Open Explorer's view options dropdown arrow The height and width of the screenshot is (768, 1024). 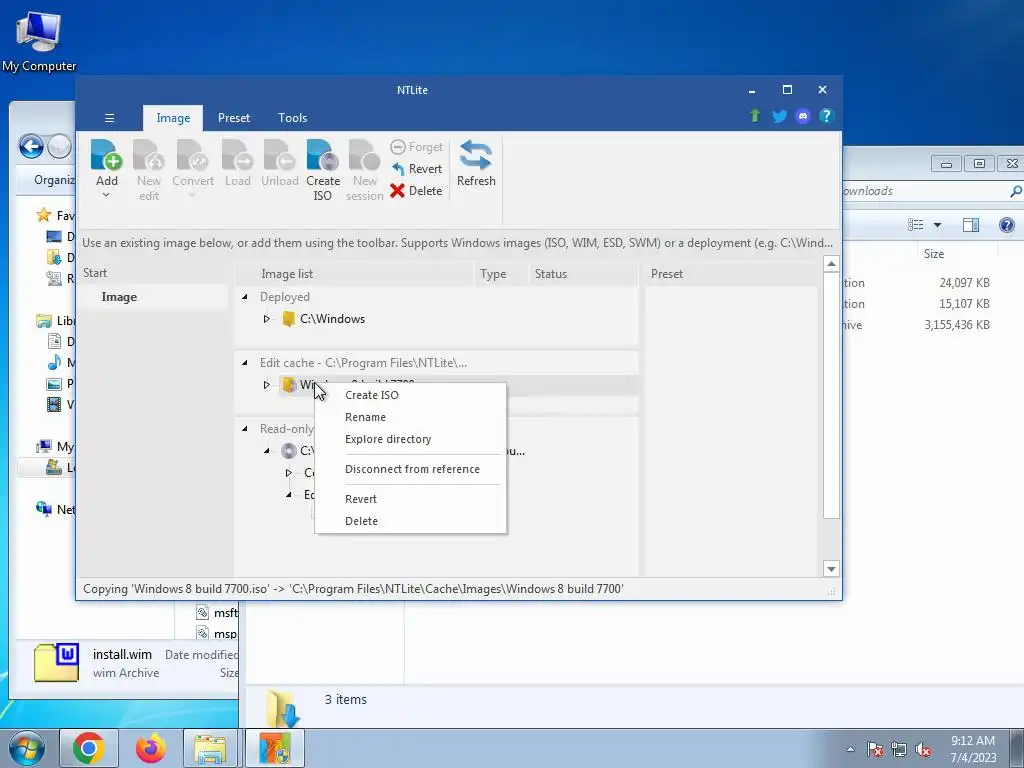click(x=937, y=225)
